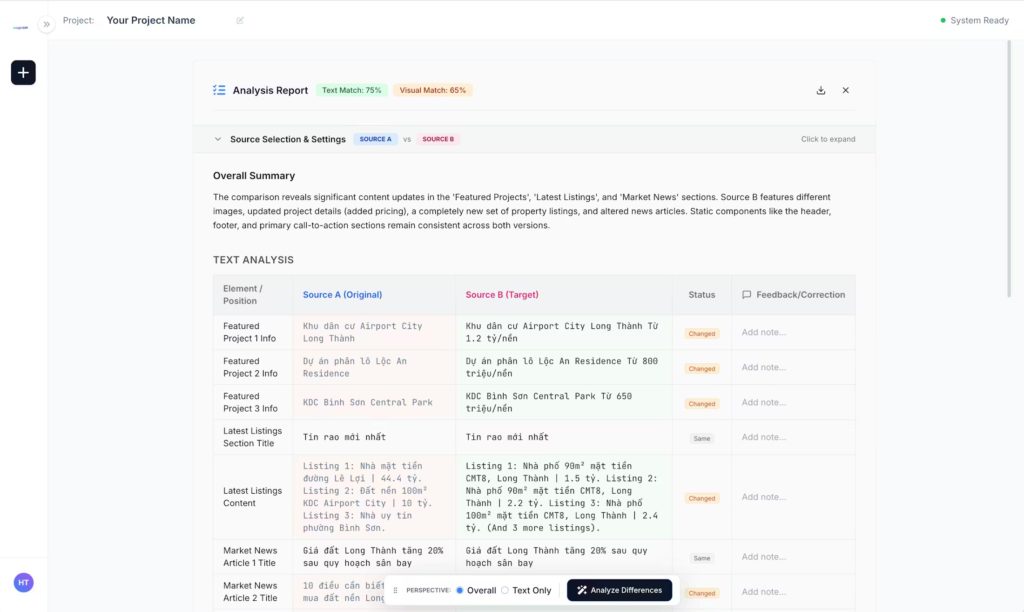
Task: Select the SOURCE A badge
Action: (x=378, y=139)
